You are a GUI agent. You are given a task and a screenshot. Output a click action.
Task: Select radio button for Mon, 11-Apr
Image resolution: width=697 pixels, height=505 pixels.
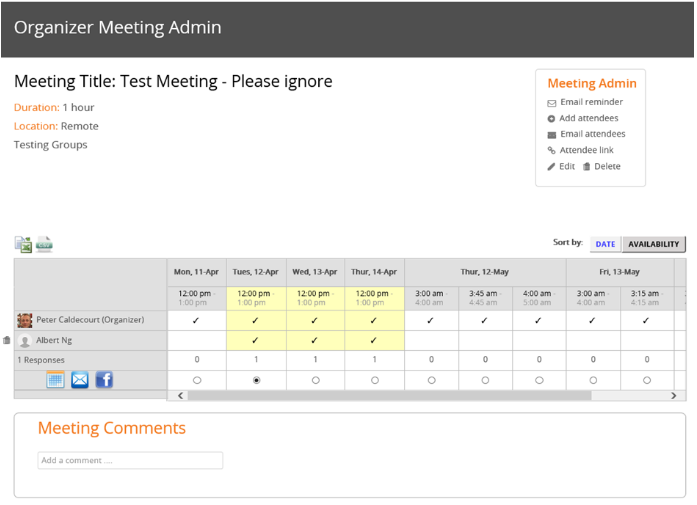pyautogui.click(x=197, y=381)
